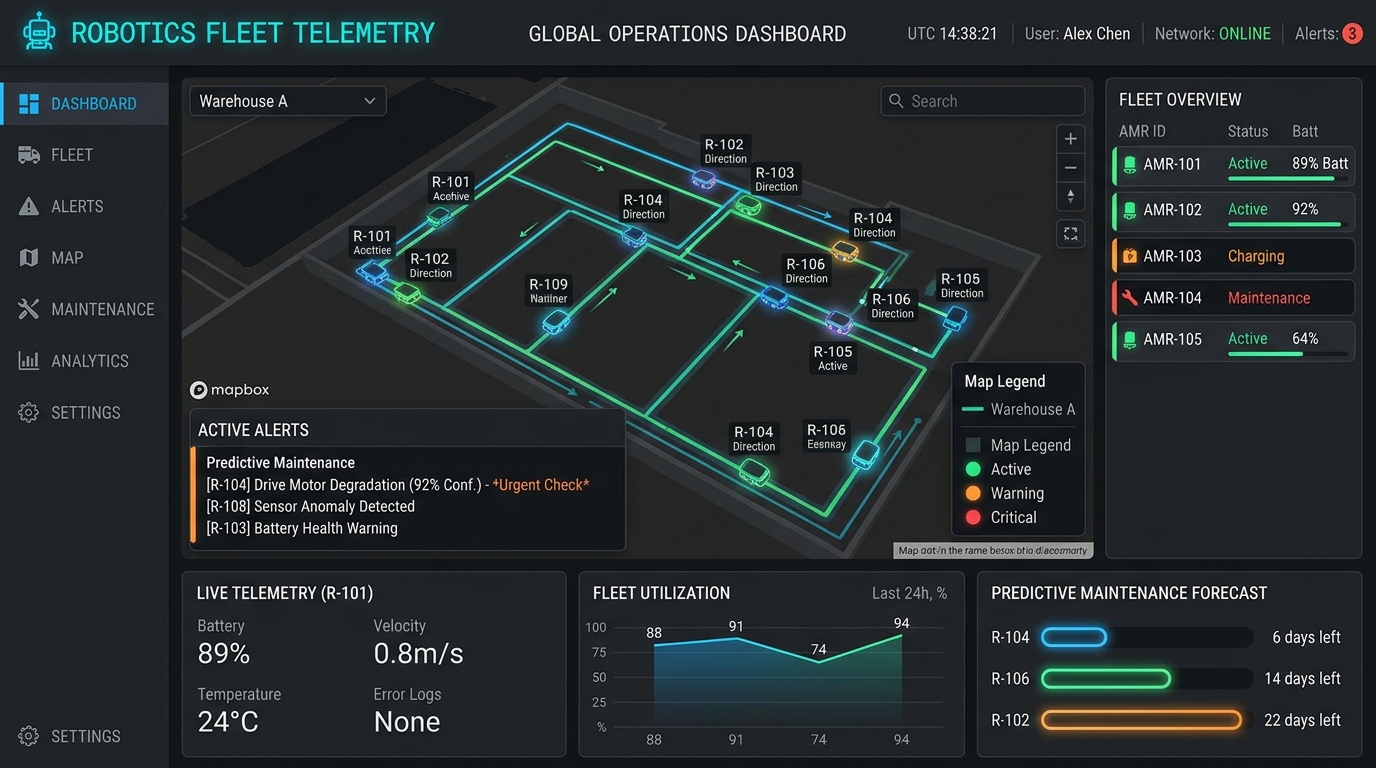This screenshot has width=1376, height=768.
Task: Expand the Warehouse A dropdown
Action: coord(288,101)
